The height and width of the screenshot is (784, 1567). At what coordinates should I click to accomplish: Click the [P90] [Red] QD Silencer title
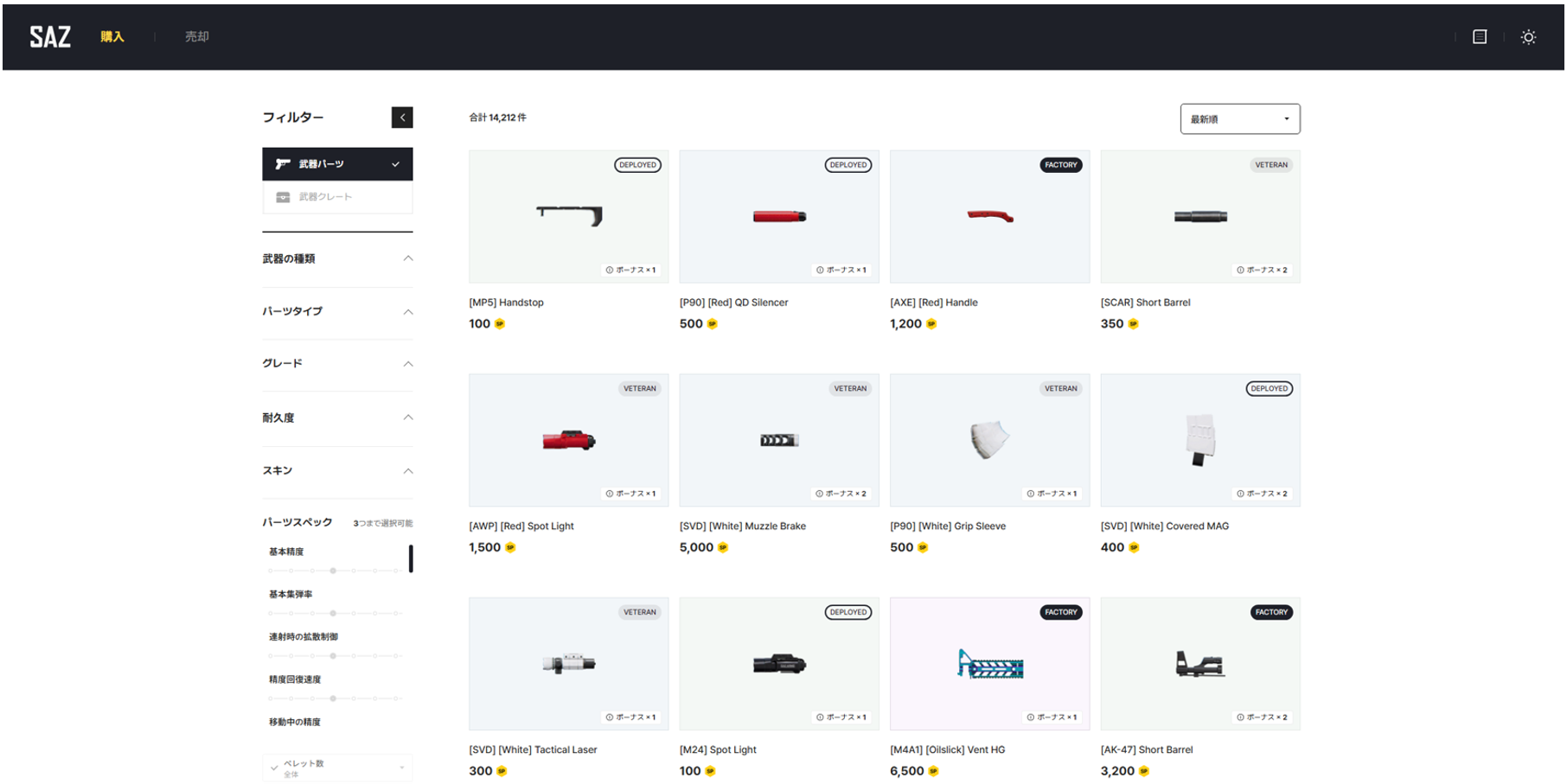point(734,303)
